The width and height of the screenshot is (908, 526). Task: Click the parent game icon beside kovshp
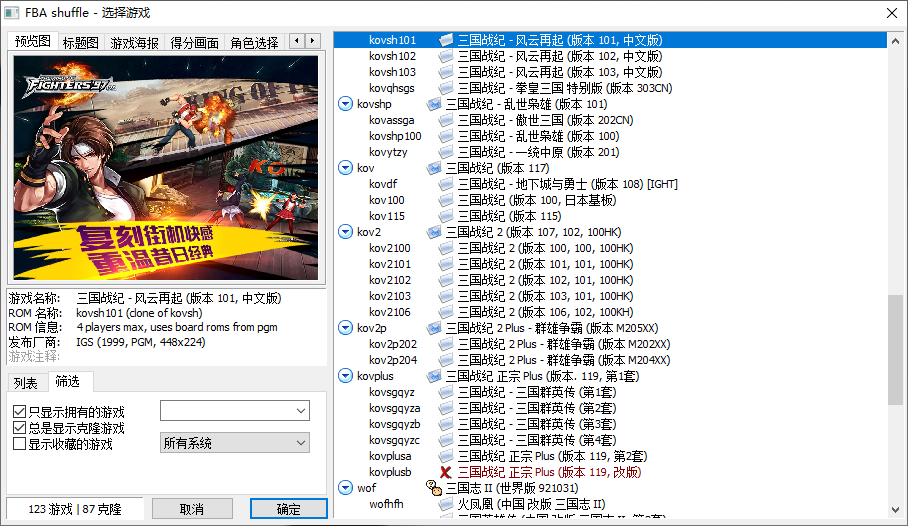(x=434, y=104)
